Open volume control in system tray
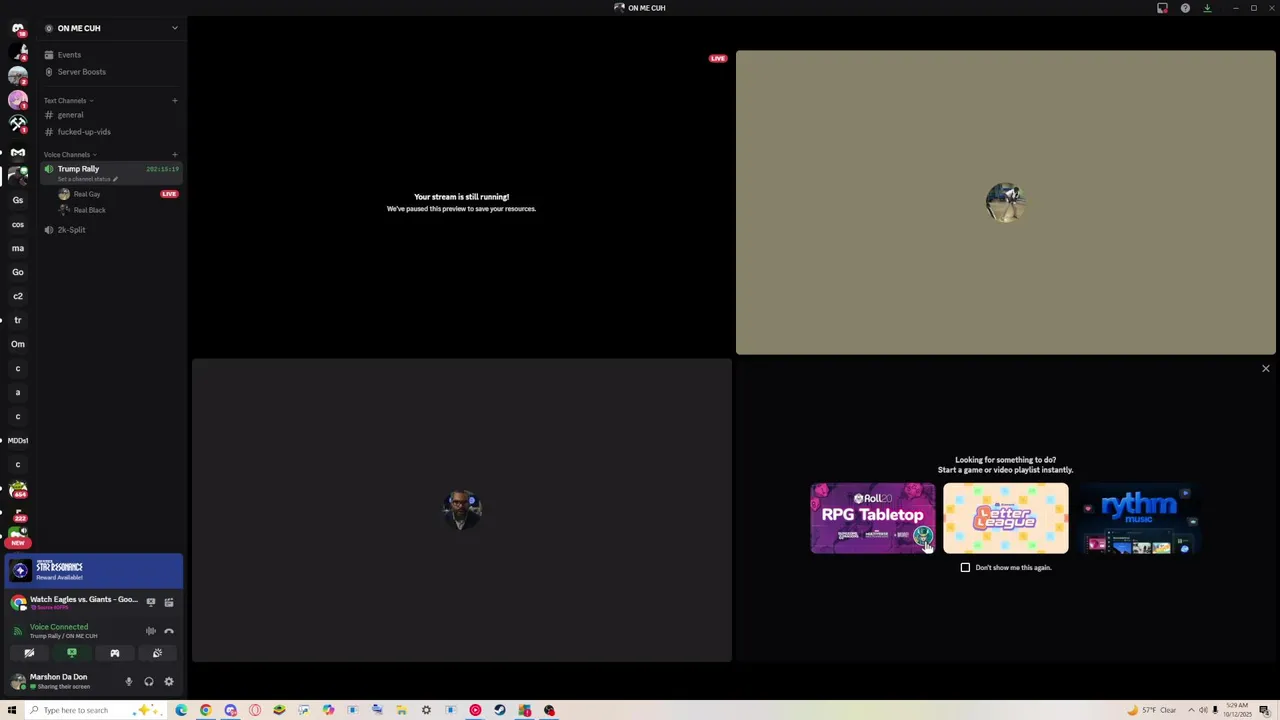The width and height of the screenshot is (1280, 720). pos(1203,710)
